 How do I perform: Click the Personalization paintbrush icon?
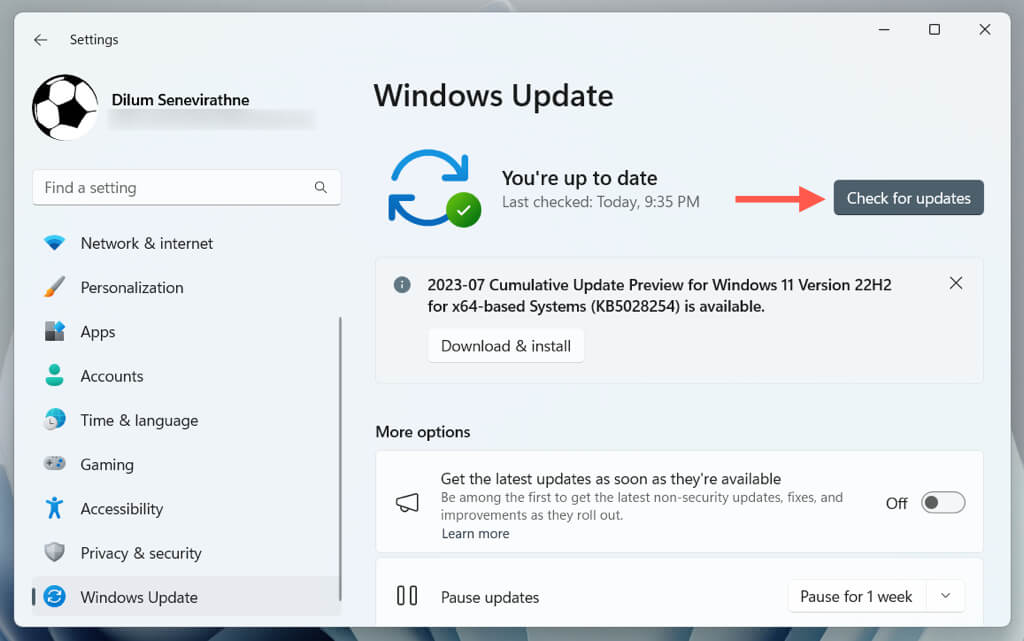click(54, 287)
